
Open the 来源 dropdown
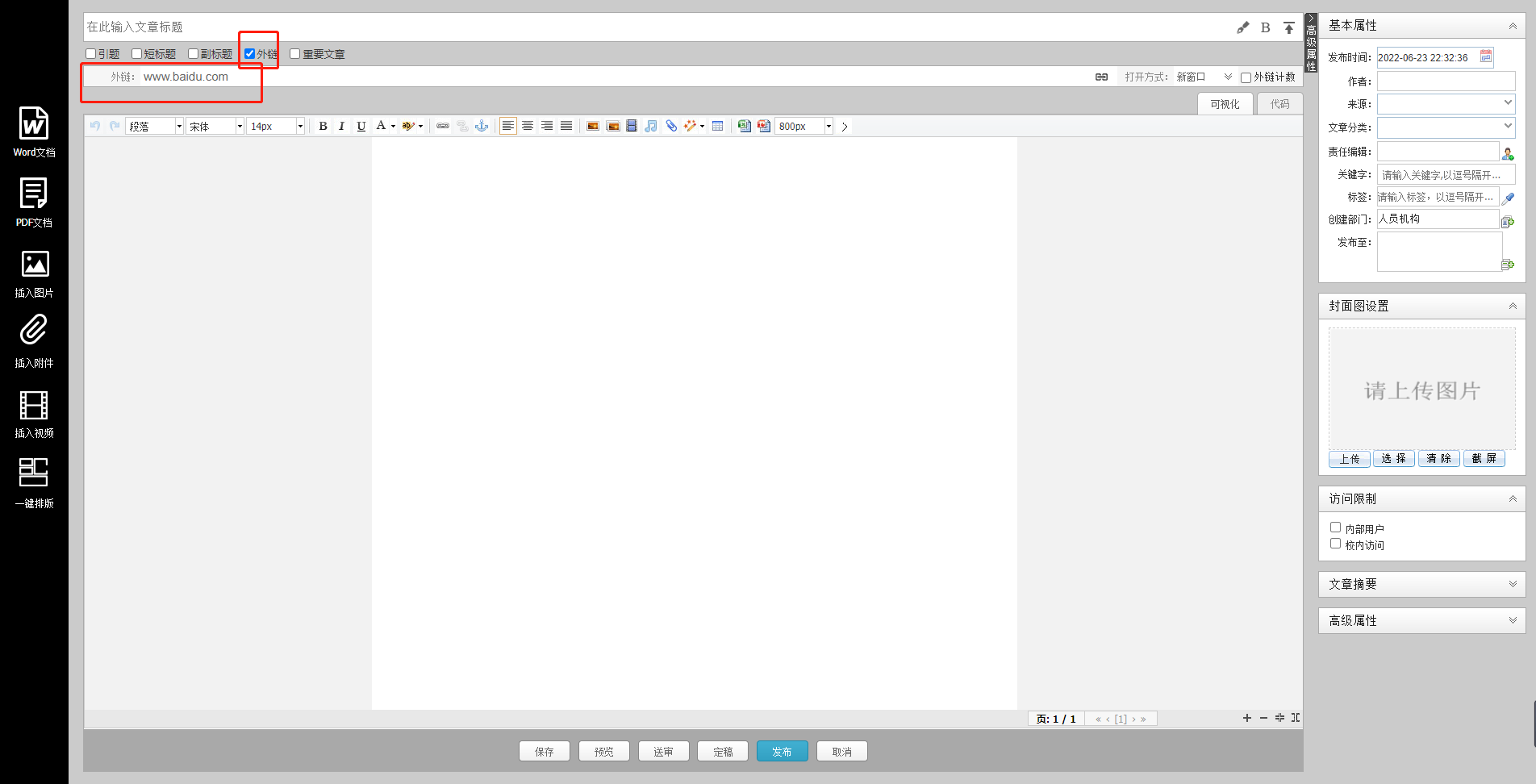pyautogui.click(x=1446, y=103)
